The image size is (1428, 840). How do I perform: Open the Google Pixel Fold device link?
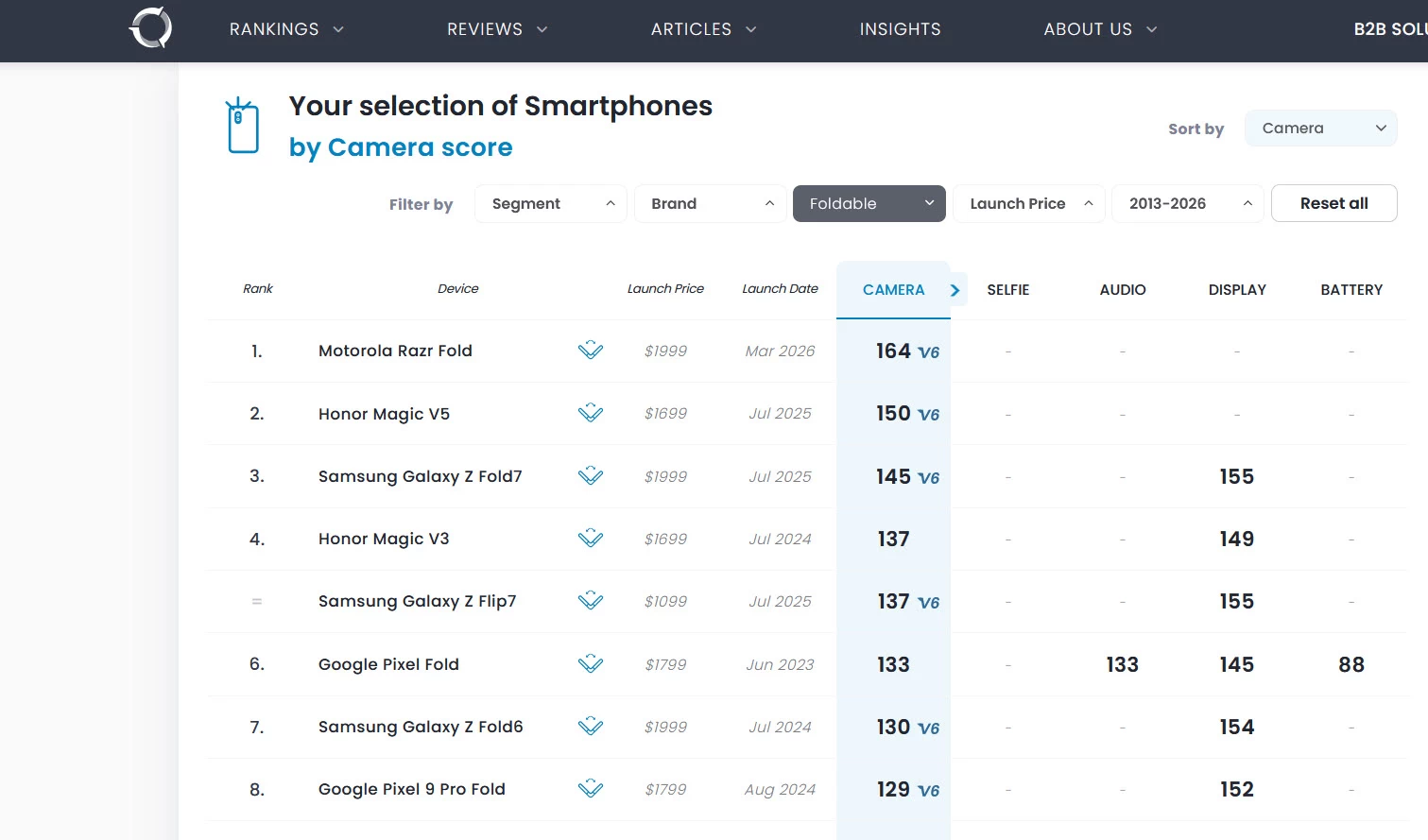click(388, 664)
